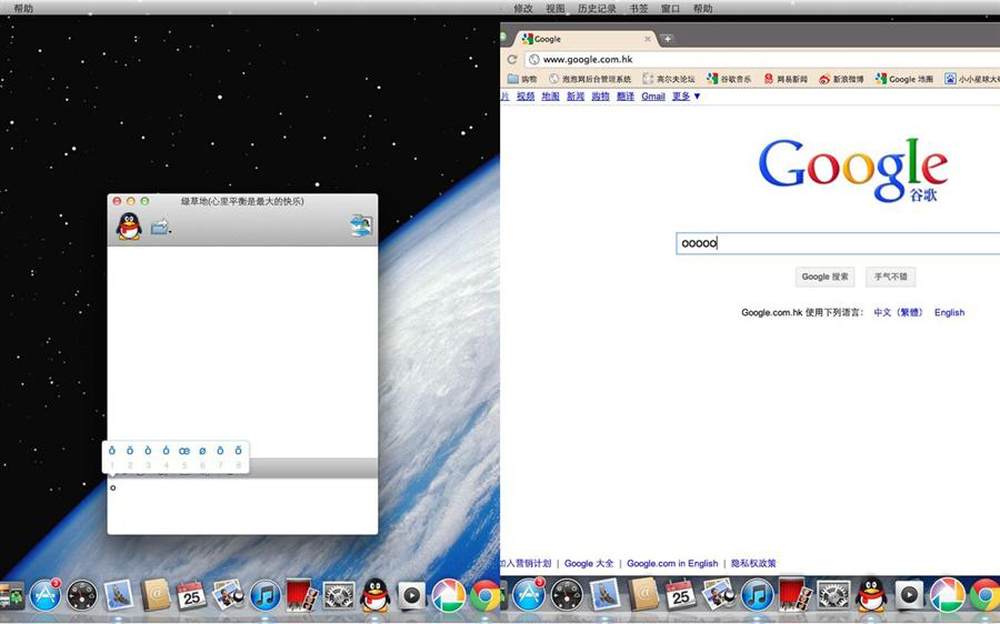The image size is (1000, 624).
Task: Pick the ô accent option in popup
Action: [x=112, y=450]
